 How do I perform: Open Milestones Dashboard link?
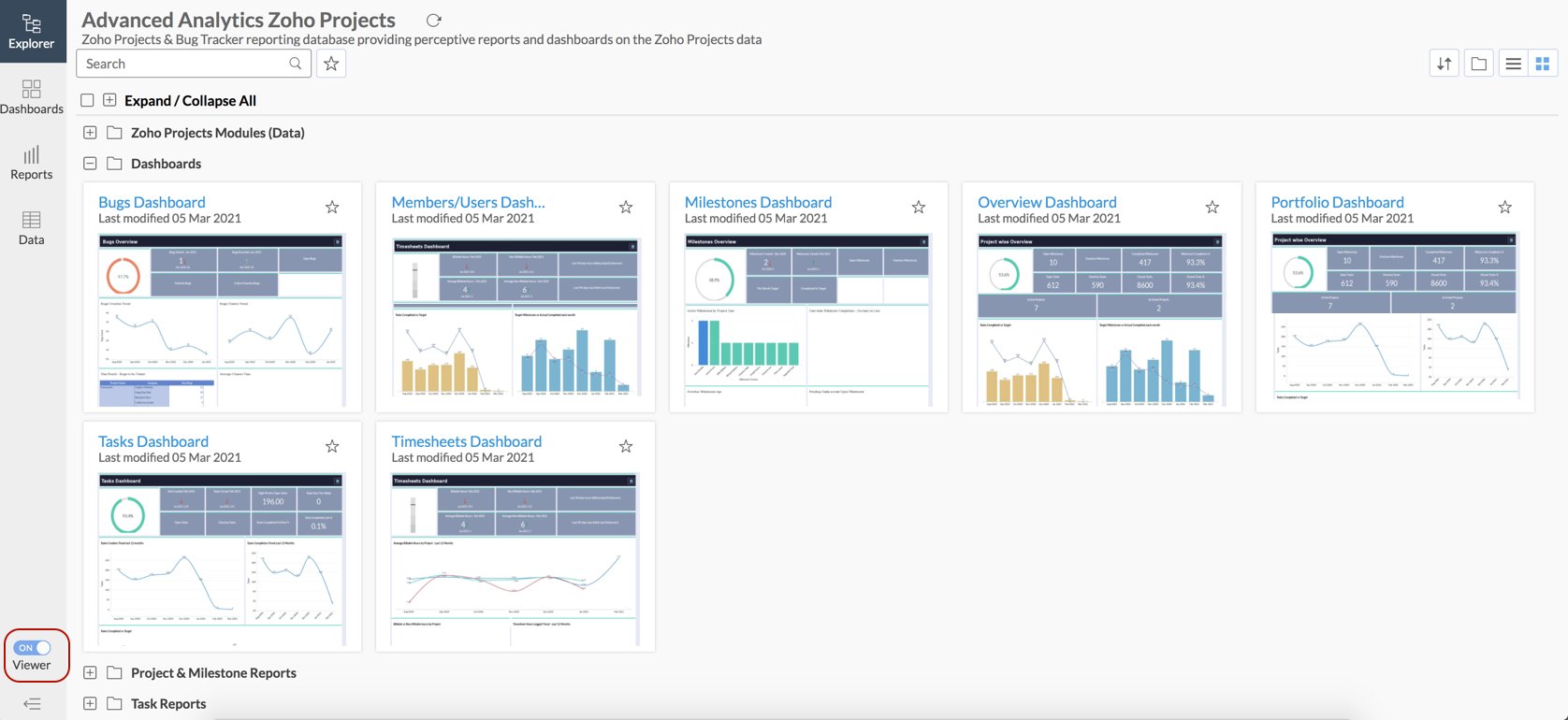(x=758, y=202)
